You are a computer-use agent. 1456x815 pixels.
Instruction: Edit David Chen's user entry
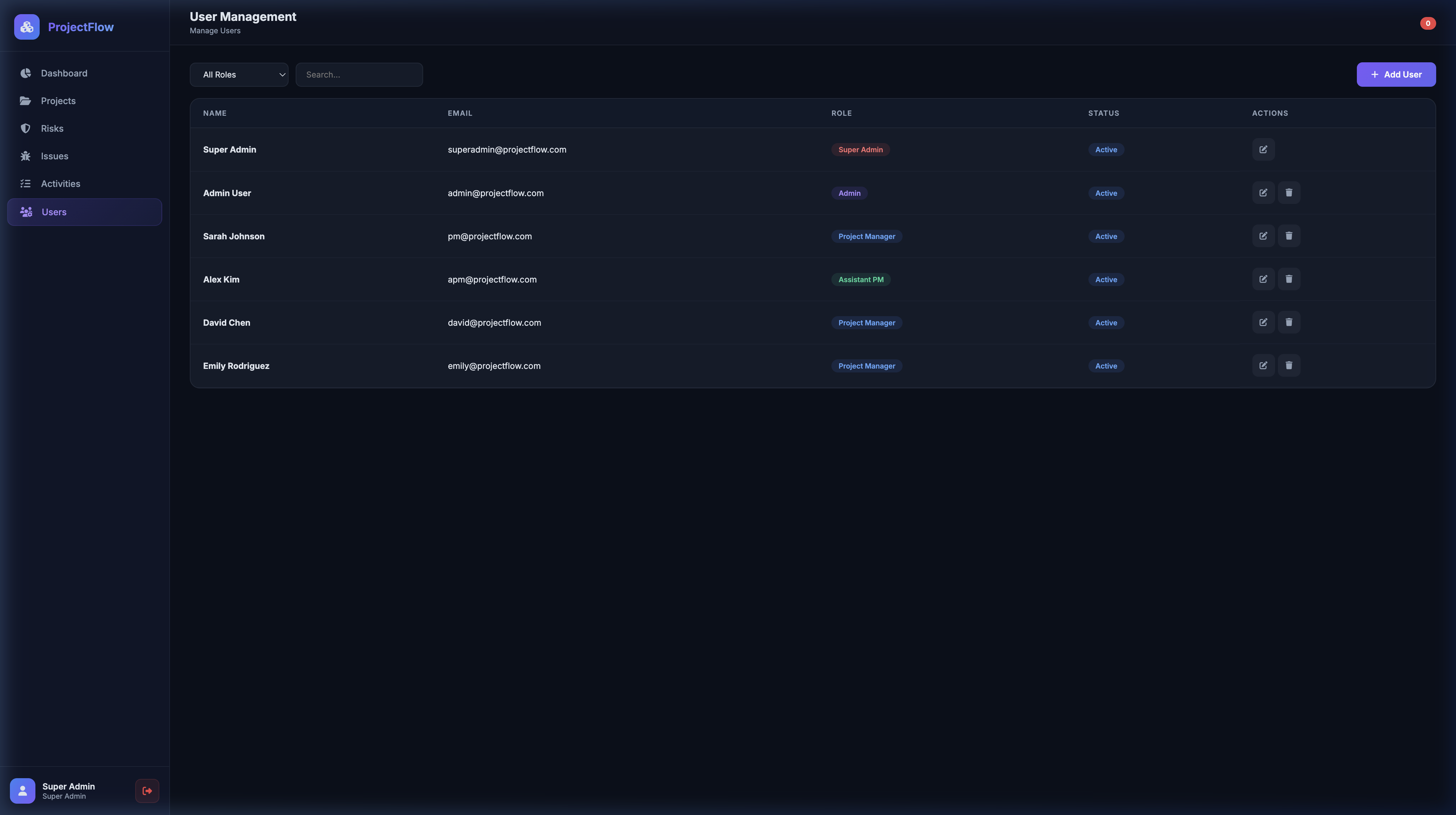click(1263, 322)
